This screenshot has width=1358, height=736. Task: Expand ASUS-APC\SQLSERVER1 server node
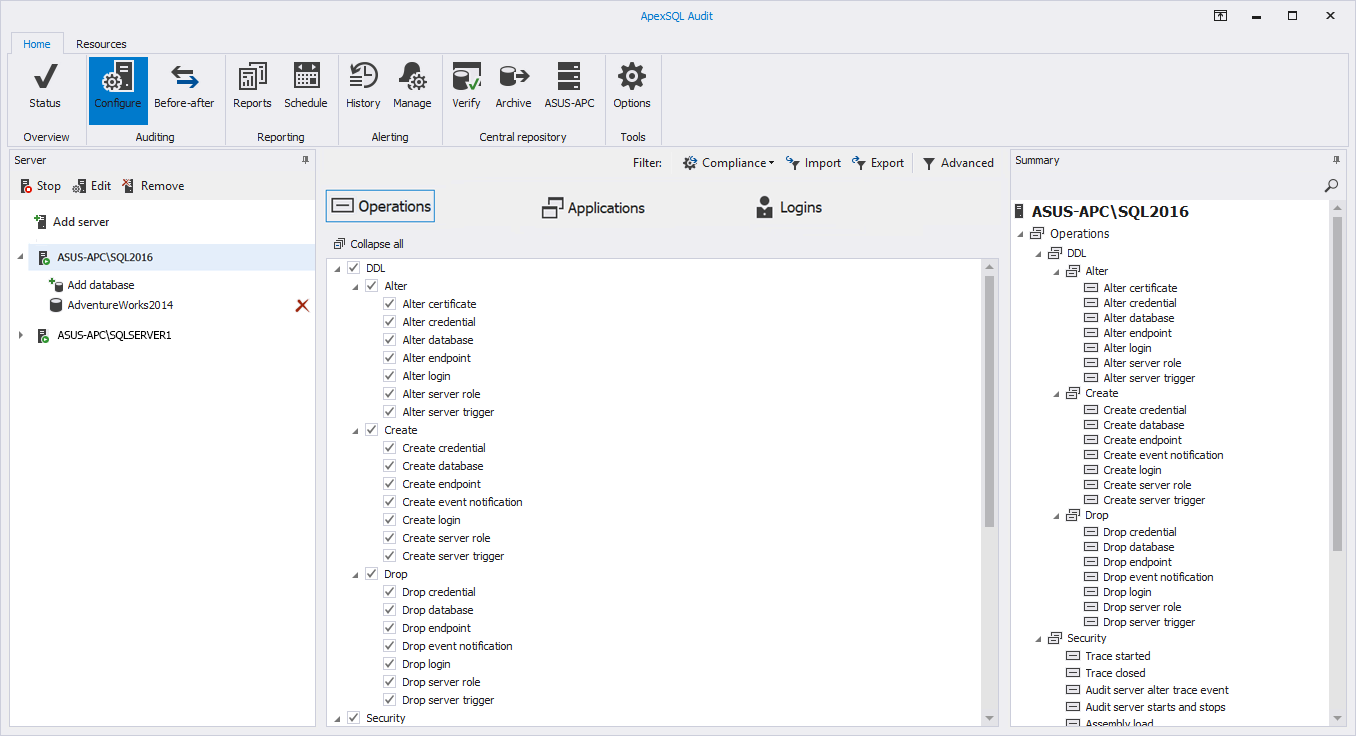pos(20,335)
